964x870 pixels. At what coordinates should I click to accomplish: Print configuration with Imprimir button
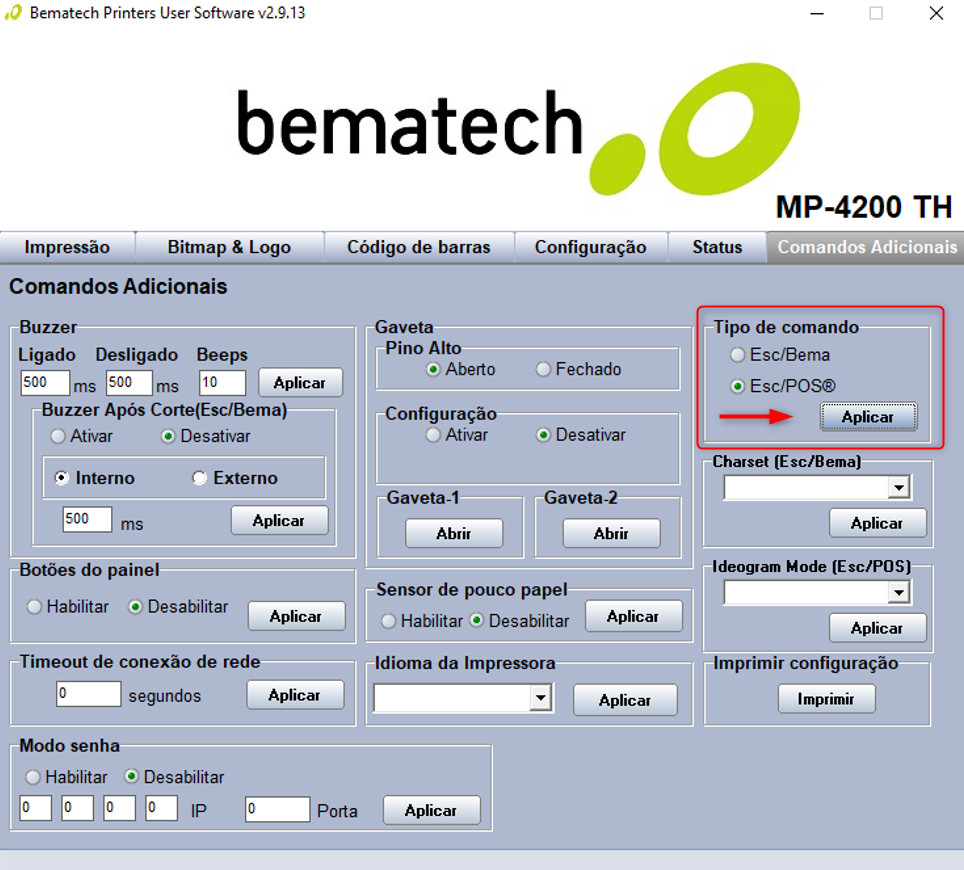click(x=826, y=699)
